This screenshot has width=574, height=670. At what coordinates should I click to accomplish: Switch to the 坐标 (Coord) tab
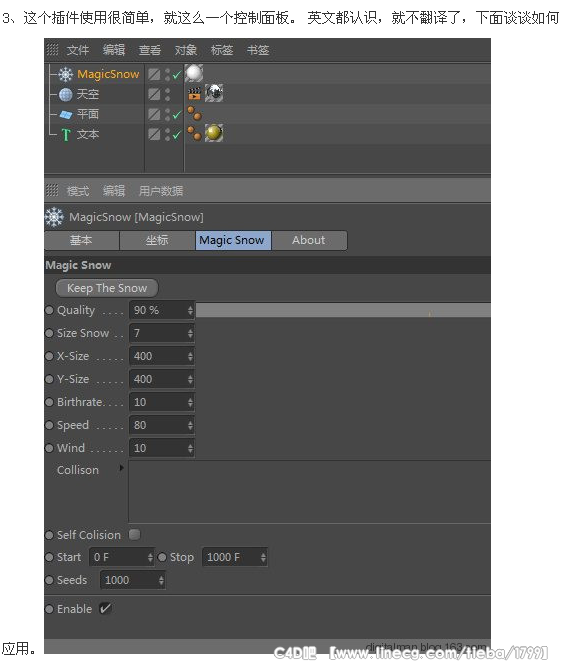tap(157, 240)
